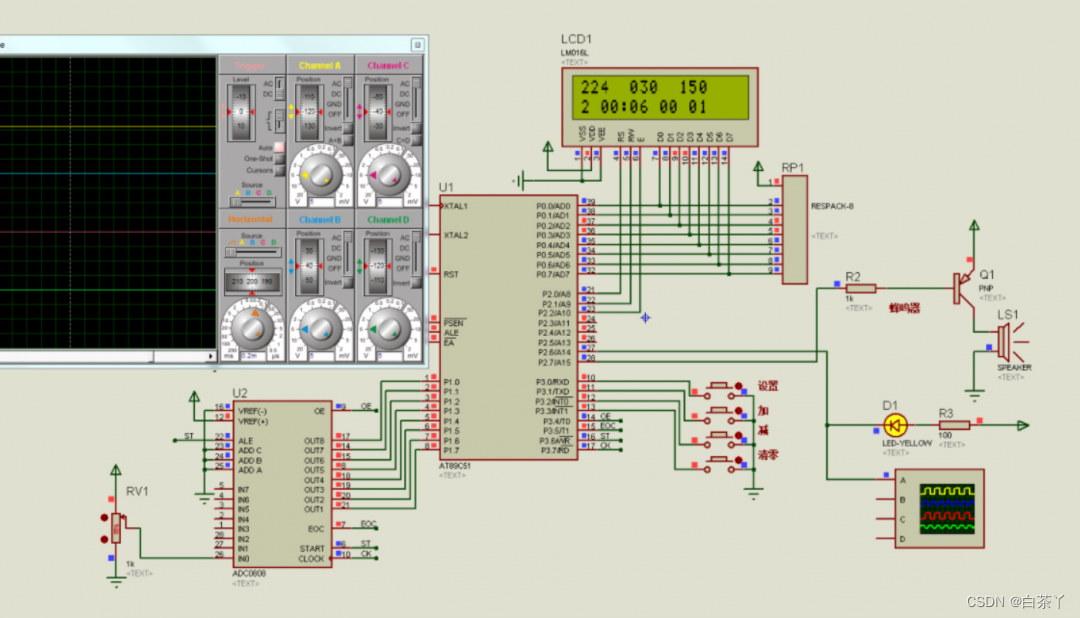The image size is (1080, 618).
Task: Click the yellow LED D1 component
Action: click(895, 425)
